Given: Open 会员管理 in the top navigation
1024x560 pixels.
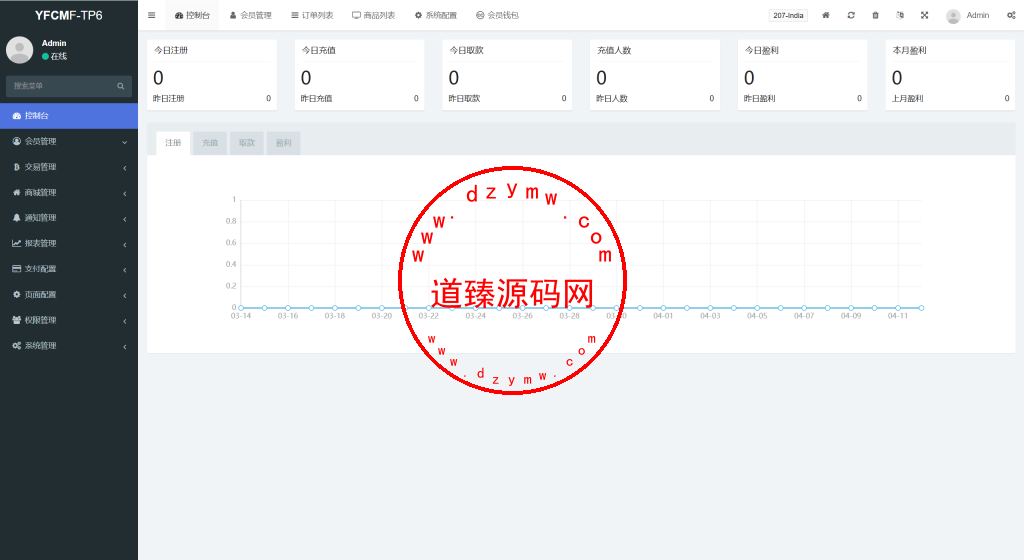Looking at the screenshot, I should [x=250, y=15].
